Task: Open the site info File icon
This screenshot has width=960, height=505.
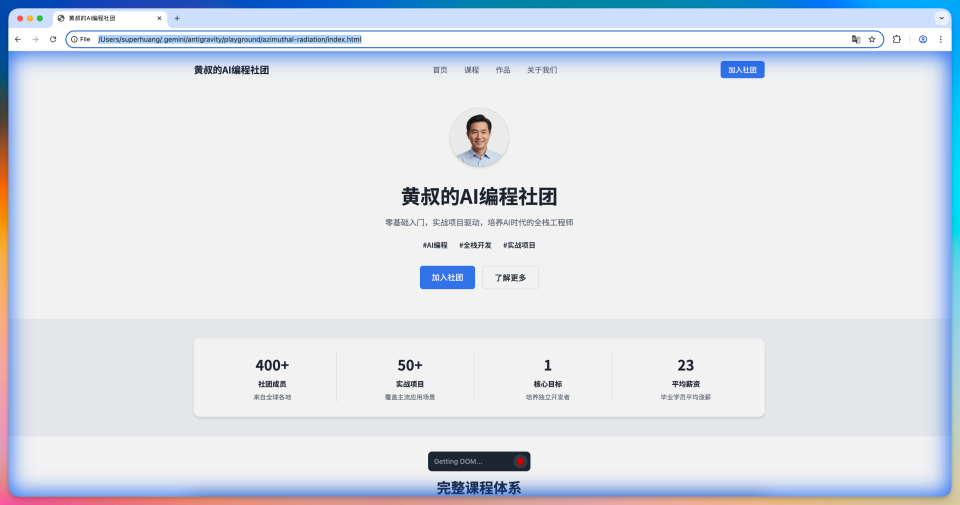Action: [81, 39]
